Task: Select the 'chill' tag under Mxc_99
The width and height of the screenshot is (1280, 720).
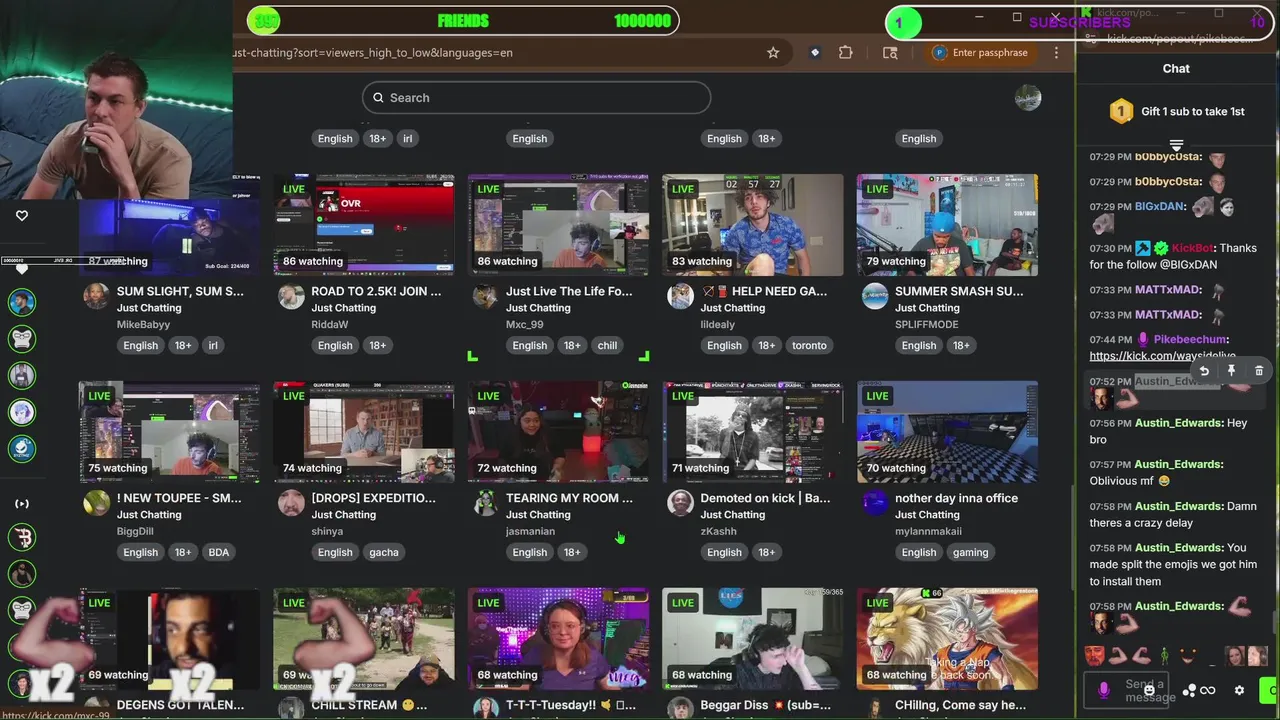Action: click(607, 346)
